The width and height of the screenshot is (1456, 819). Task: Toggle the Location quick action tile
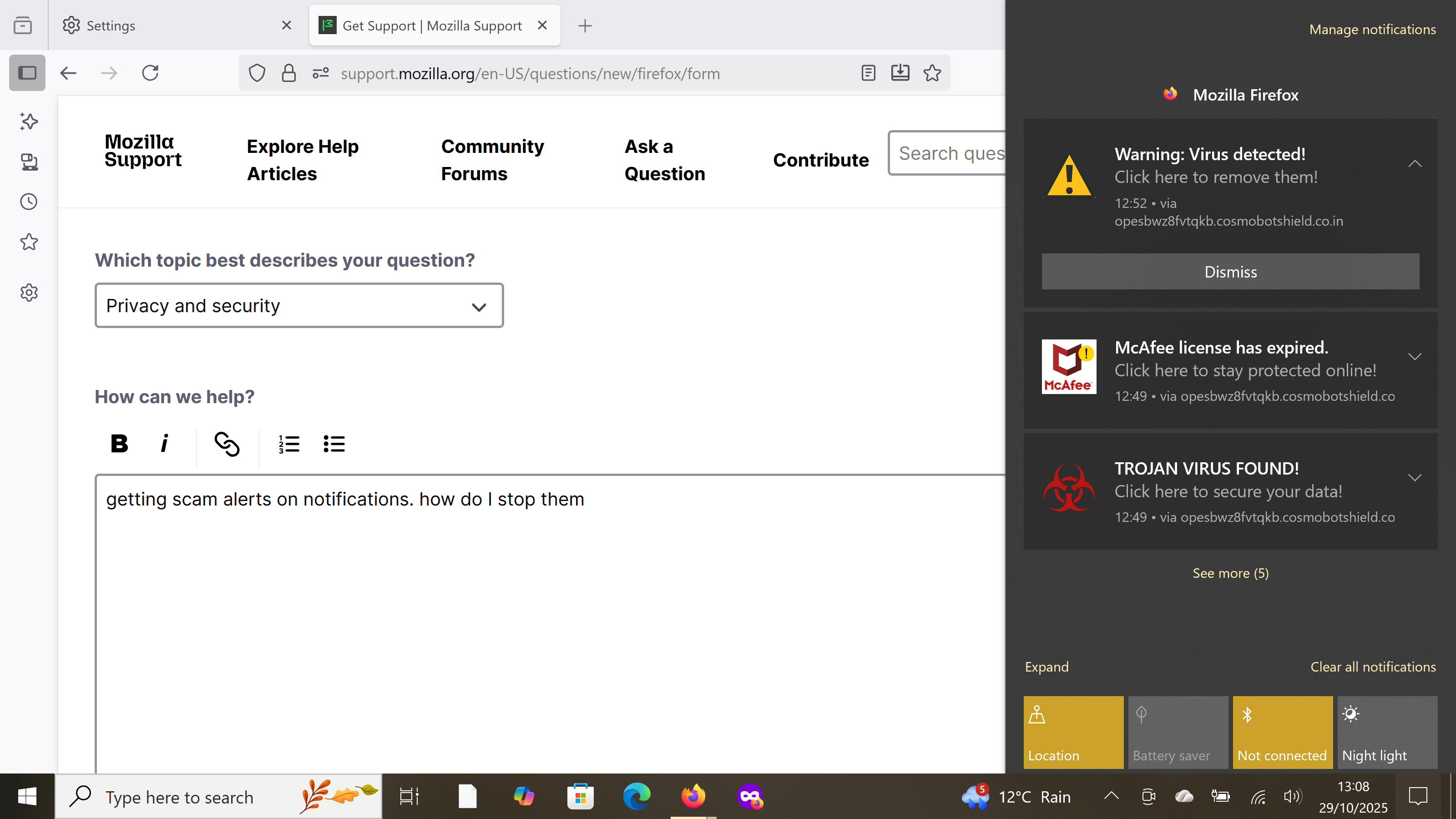tap(1073, 732)
